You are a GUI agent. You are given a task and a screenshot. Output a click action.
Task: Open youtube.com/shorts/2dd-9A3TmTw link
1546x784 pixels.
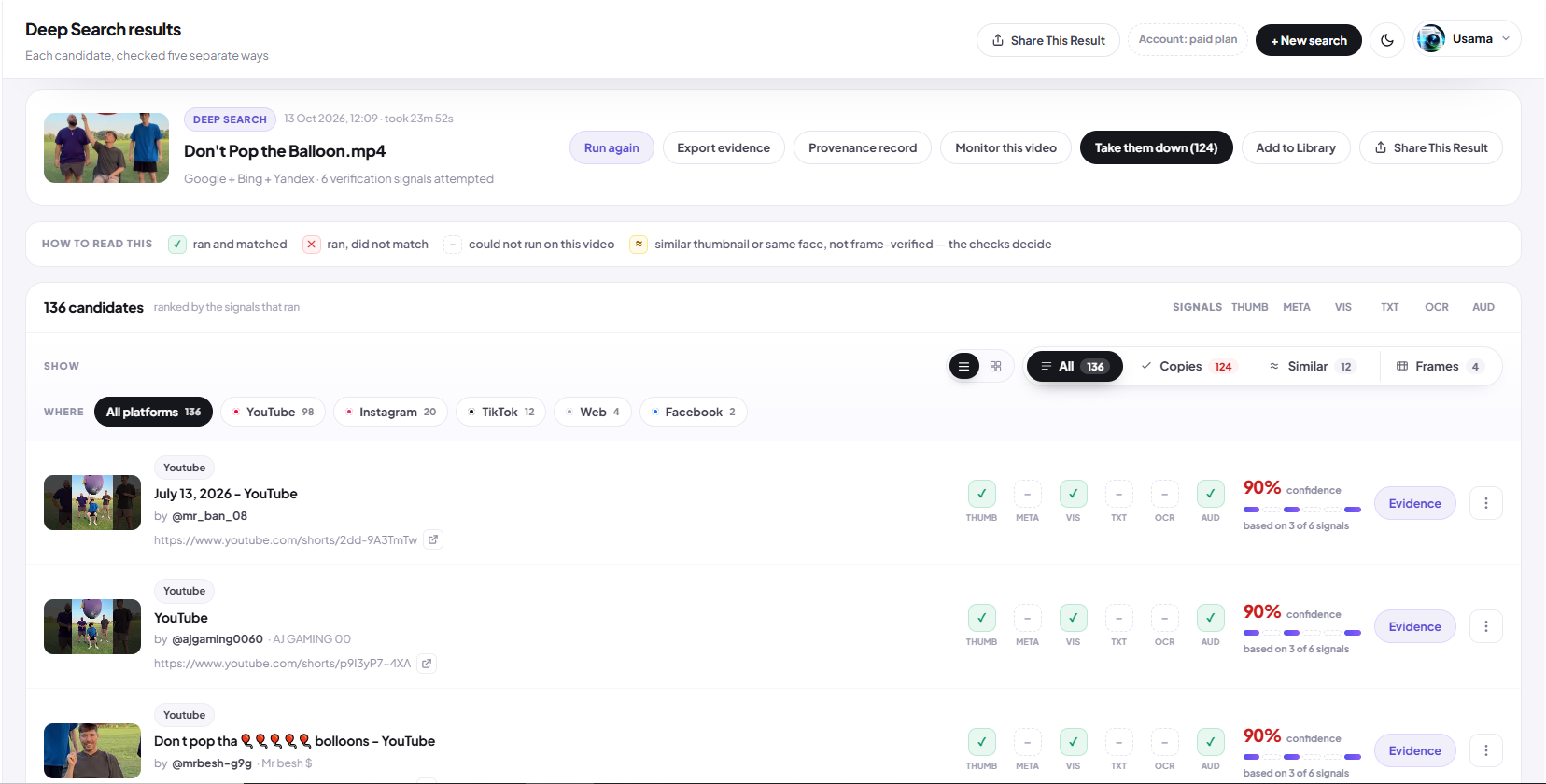coord(286,540)
